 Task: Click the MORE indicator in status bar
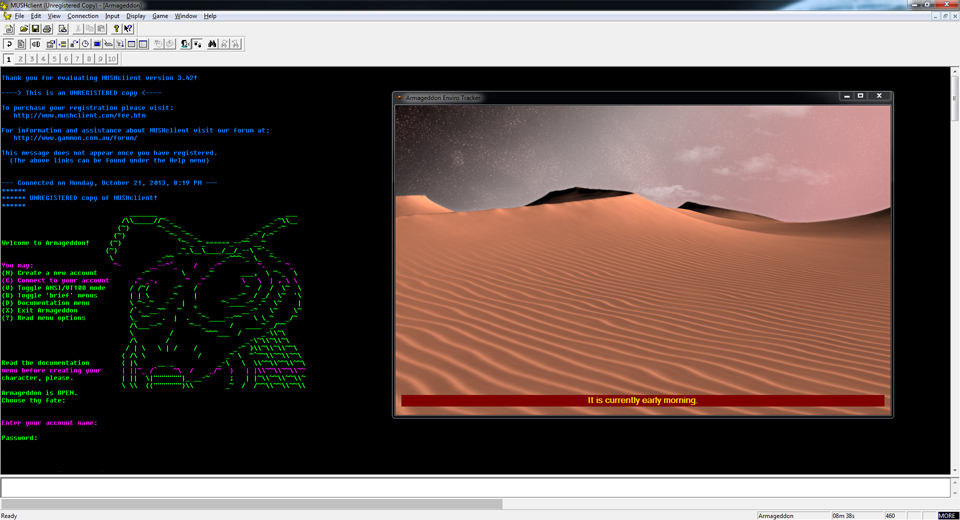click(947, 516)
